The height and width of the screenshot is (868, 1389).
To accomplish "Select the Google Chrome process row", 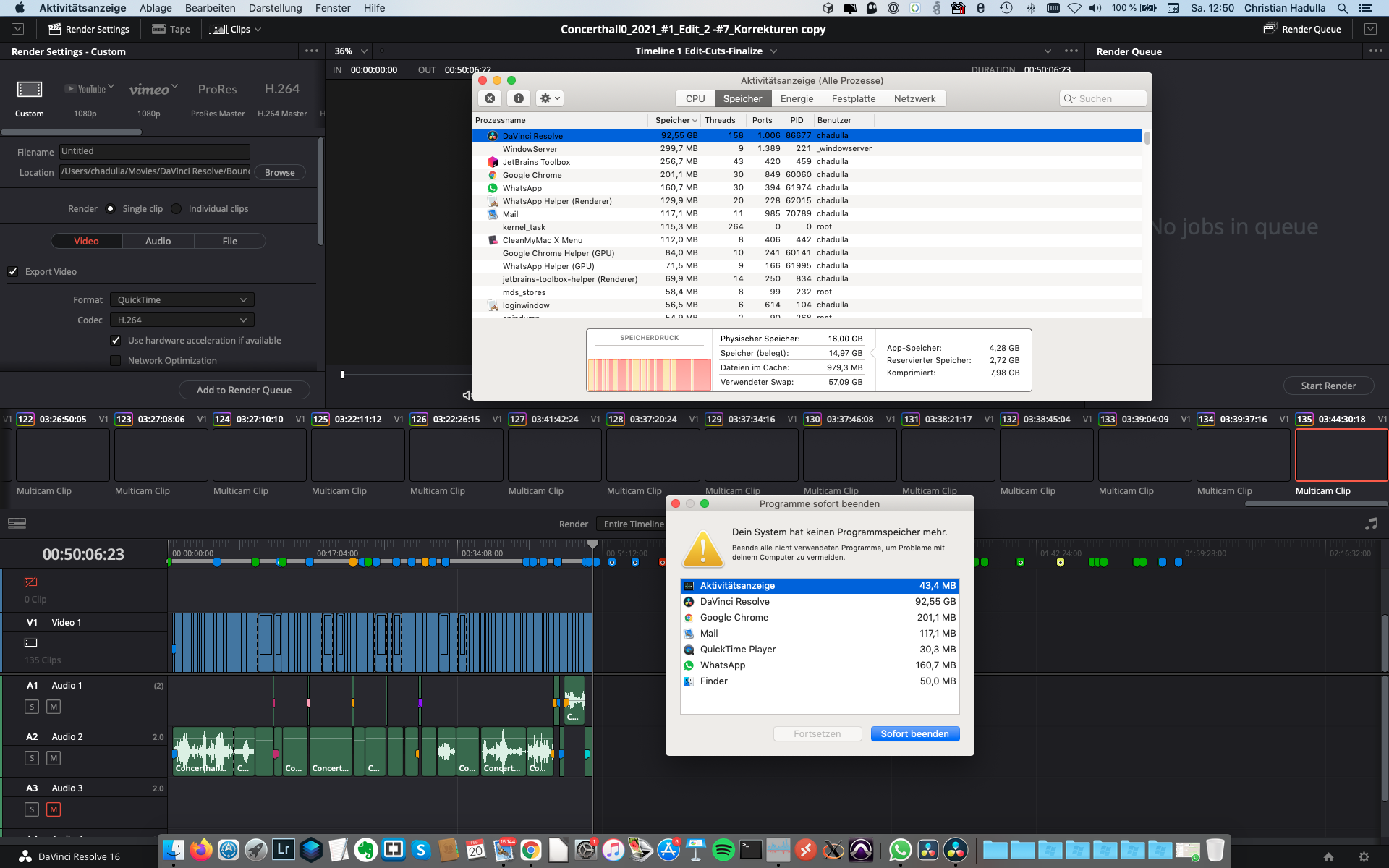I will point(807,175).
